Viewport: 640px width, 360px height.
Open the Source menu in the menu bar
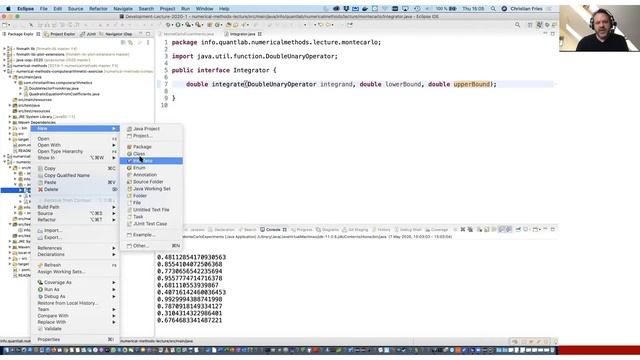pos(76,9)
